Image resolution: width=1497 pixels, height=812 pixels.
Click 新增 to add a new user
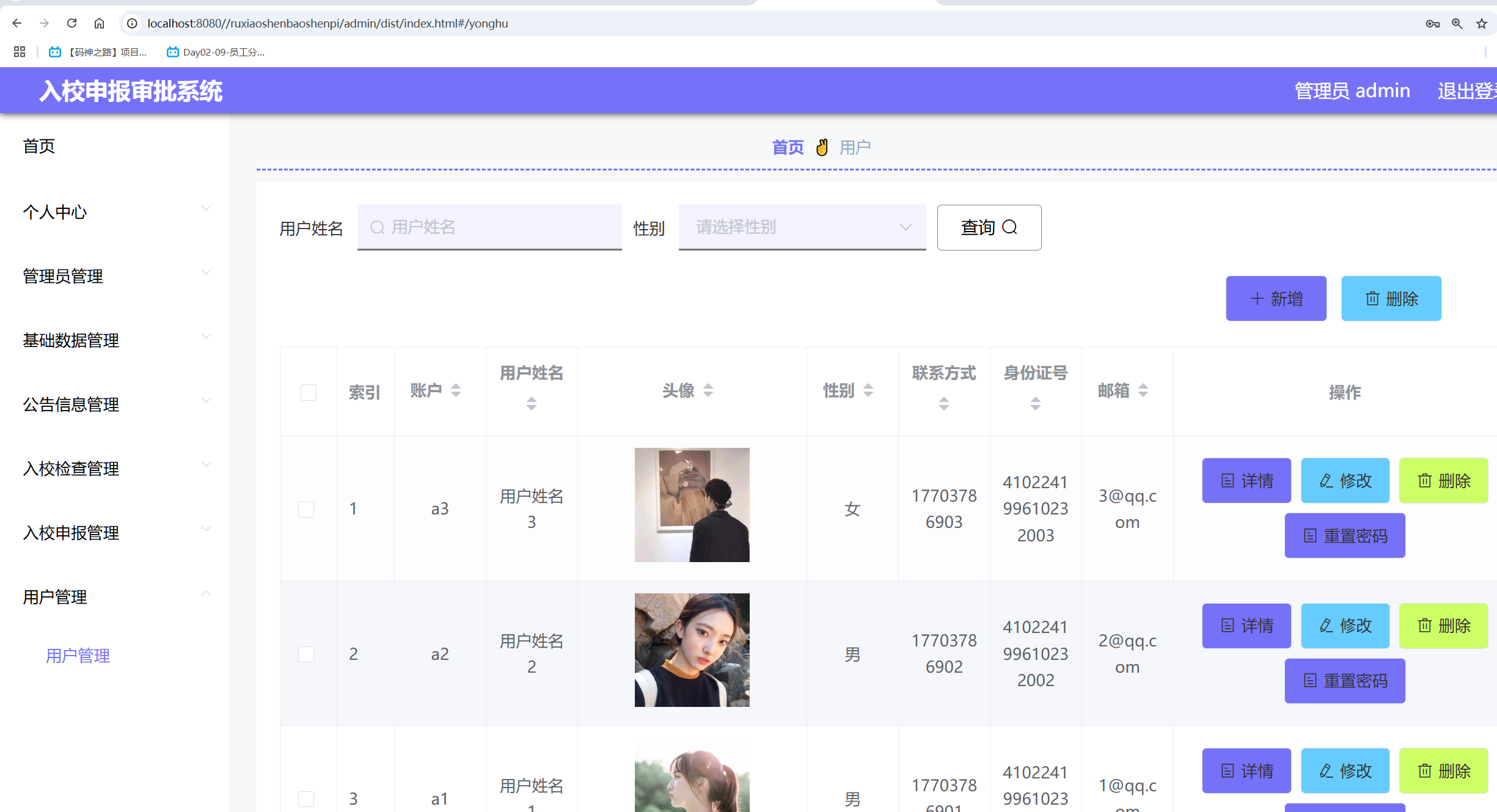tap(1276, 299)
